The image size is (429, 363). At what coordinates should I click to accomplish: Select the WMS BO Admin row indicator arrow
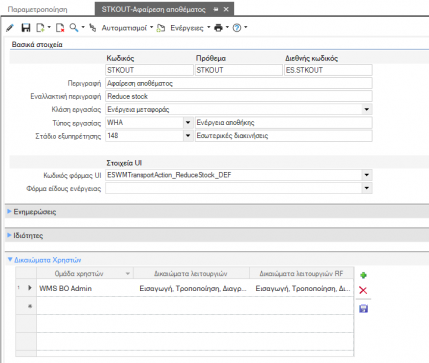[x=30, y=288]
